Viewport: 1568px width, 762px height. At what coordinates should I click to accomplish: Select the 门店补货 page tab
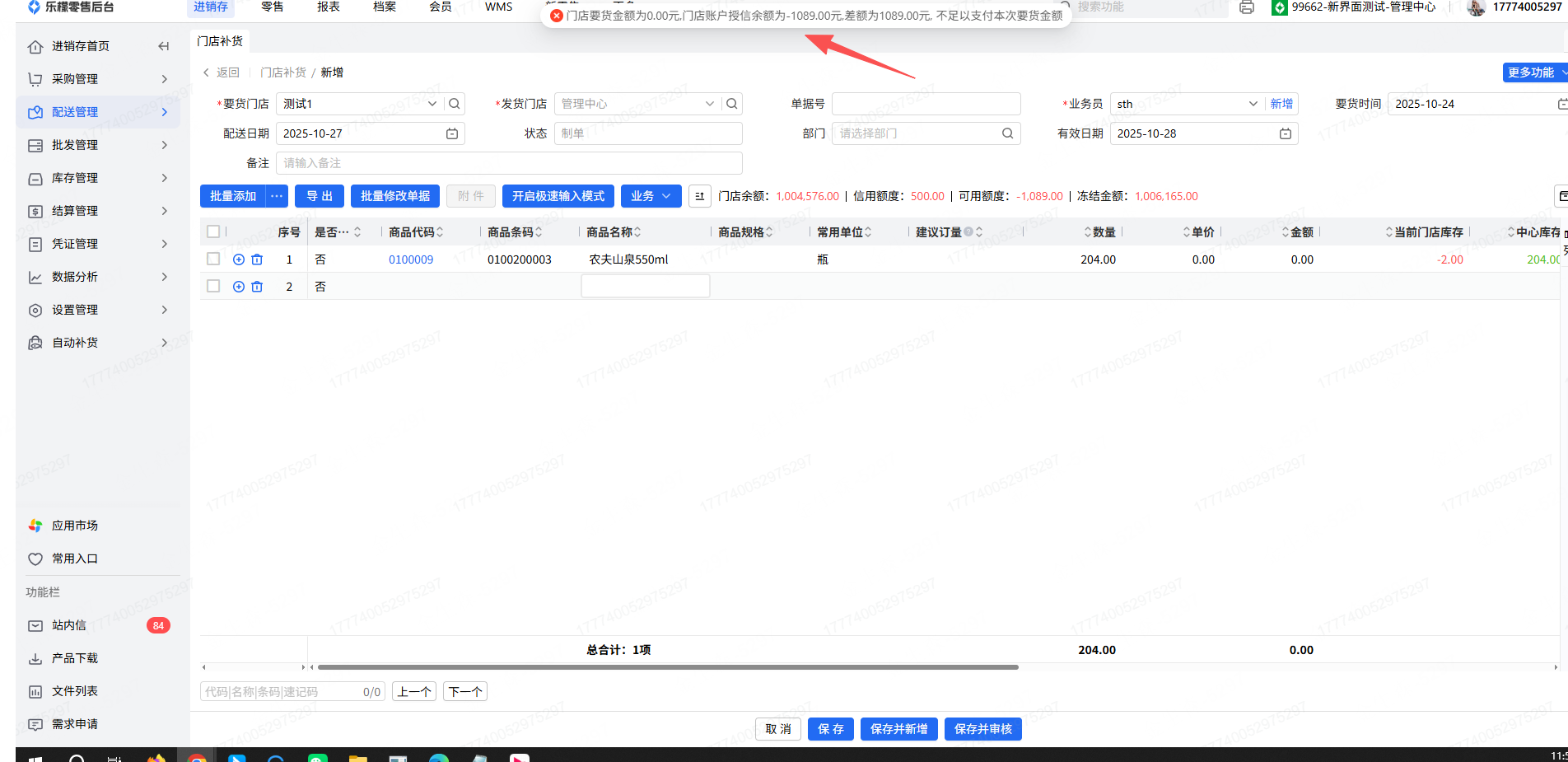220,41
